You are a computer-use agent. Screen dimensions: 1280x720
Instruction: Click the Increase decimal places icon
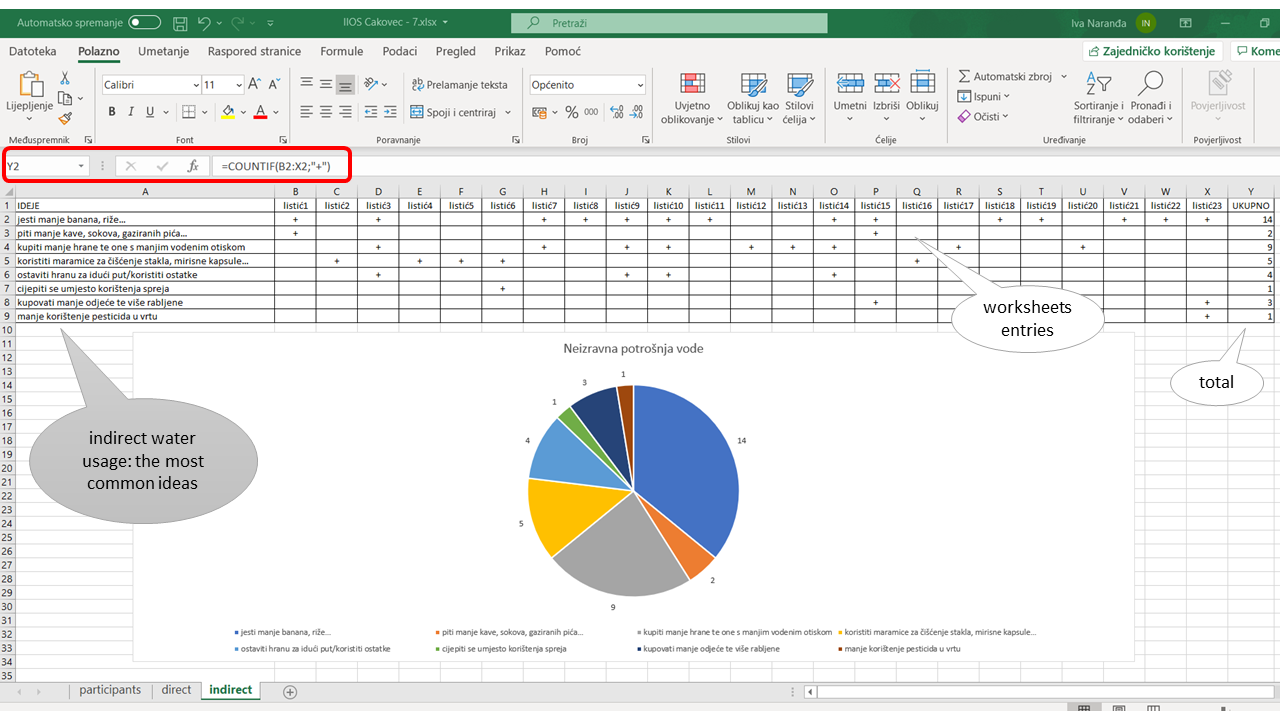[x=617, y=112]
